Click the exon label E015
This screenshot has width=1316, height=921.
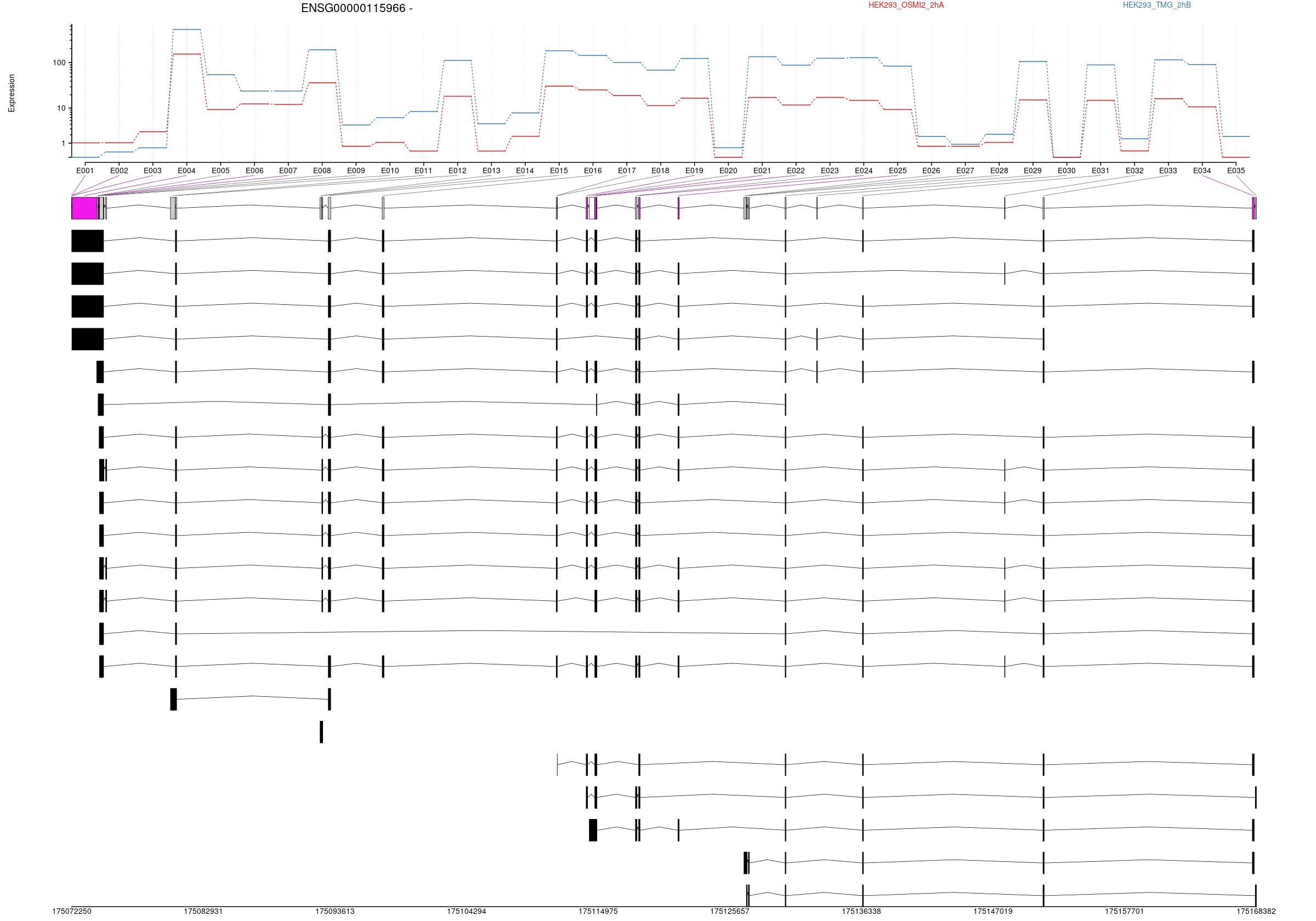click(x=559, y=171)
